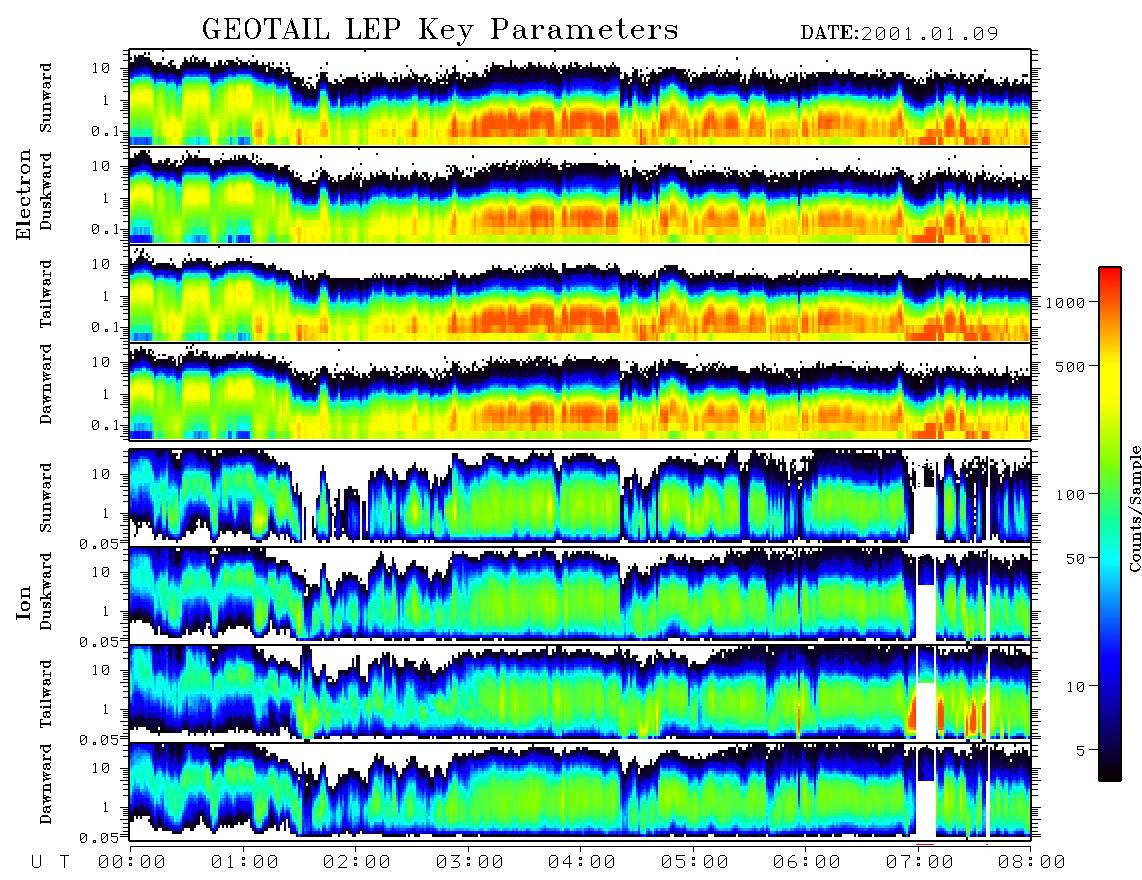This screenshot has height=880, width=1142.
Task: Click the 08:00 time tick label
Action: point(1032,862)
